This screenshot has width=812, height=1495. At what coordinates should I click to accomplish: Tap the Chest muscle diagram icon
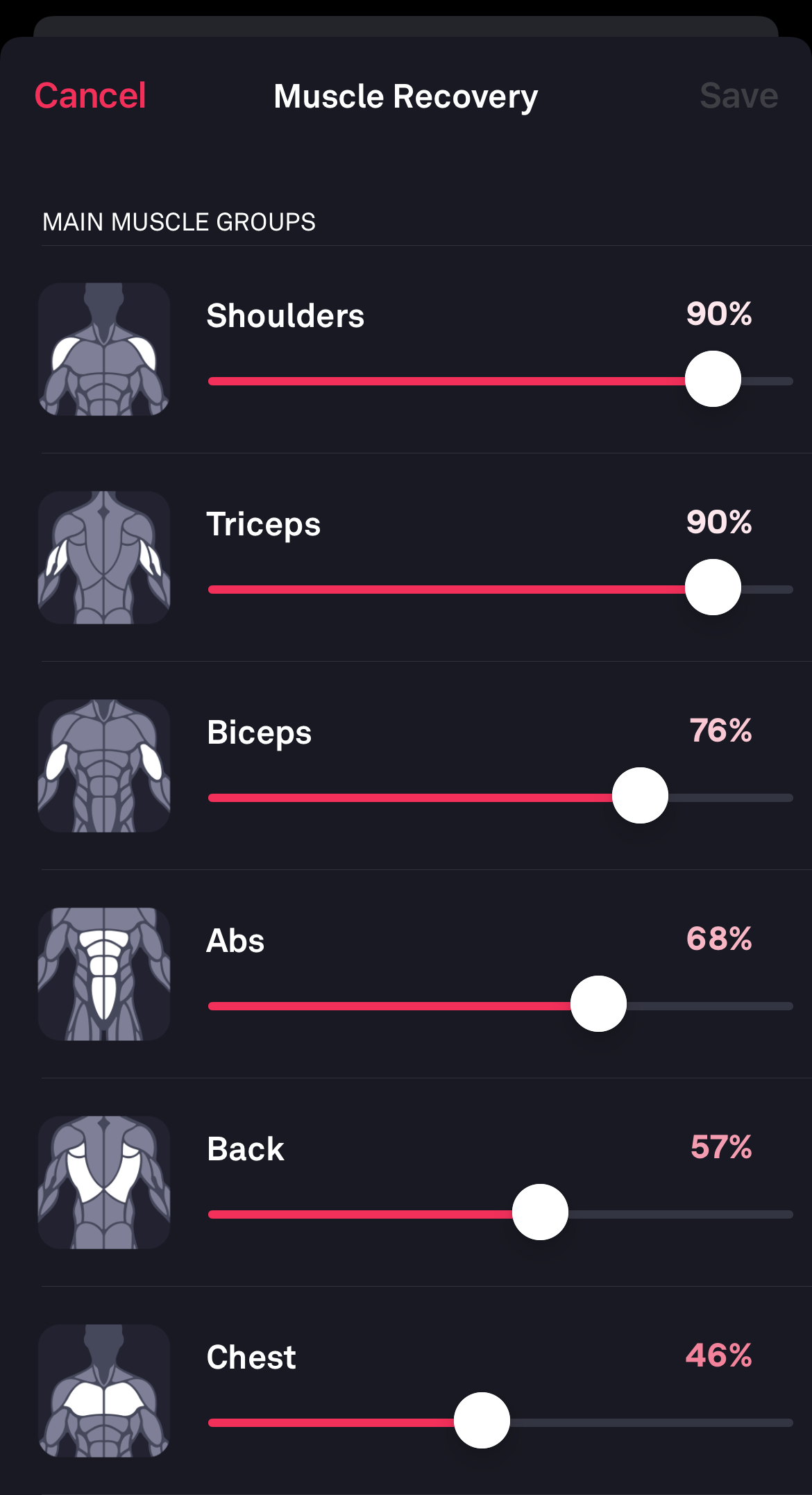[104, 1390]
